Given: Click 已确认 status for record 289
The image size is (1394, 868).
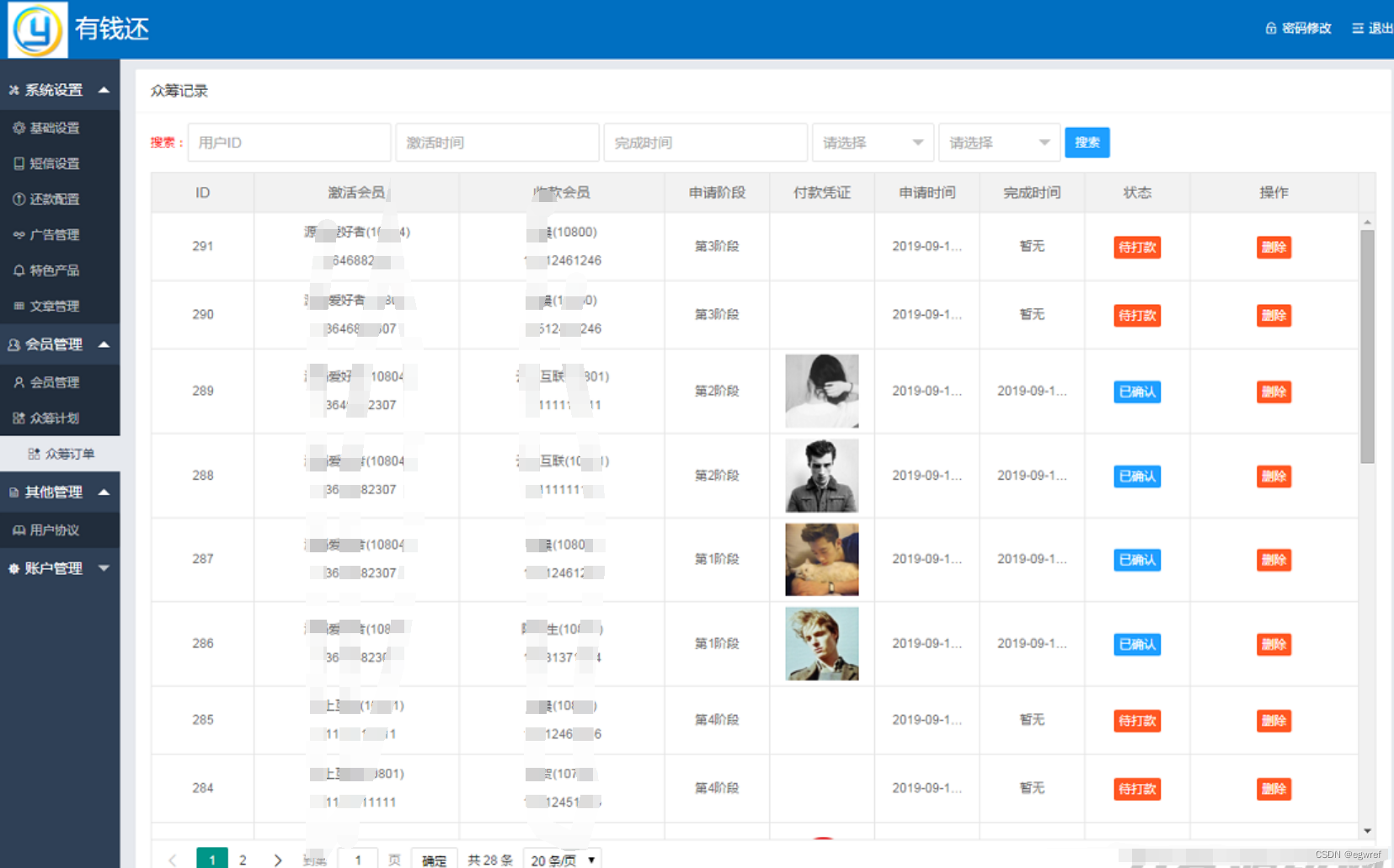Looking at the screenshot, I should 1137,391.
